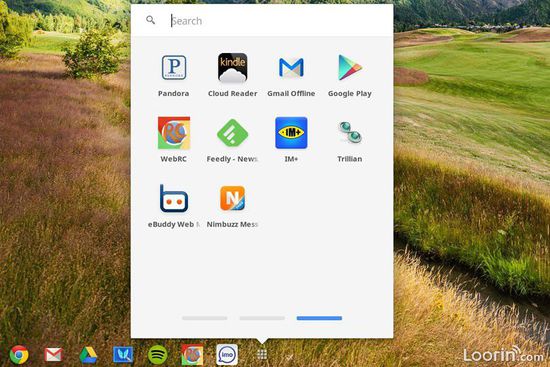
Task: Click the search magnifier icon
Action: pos(150,20)
